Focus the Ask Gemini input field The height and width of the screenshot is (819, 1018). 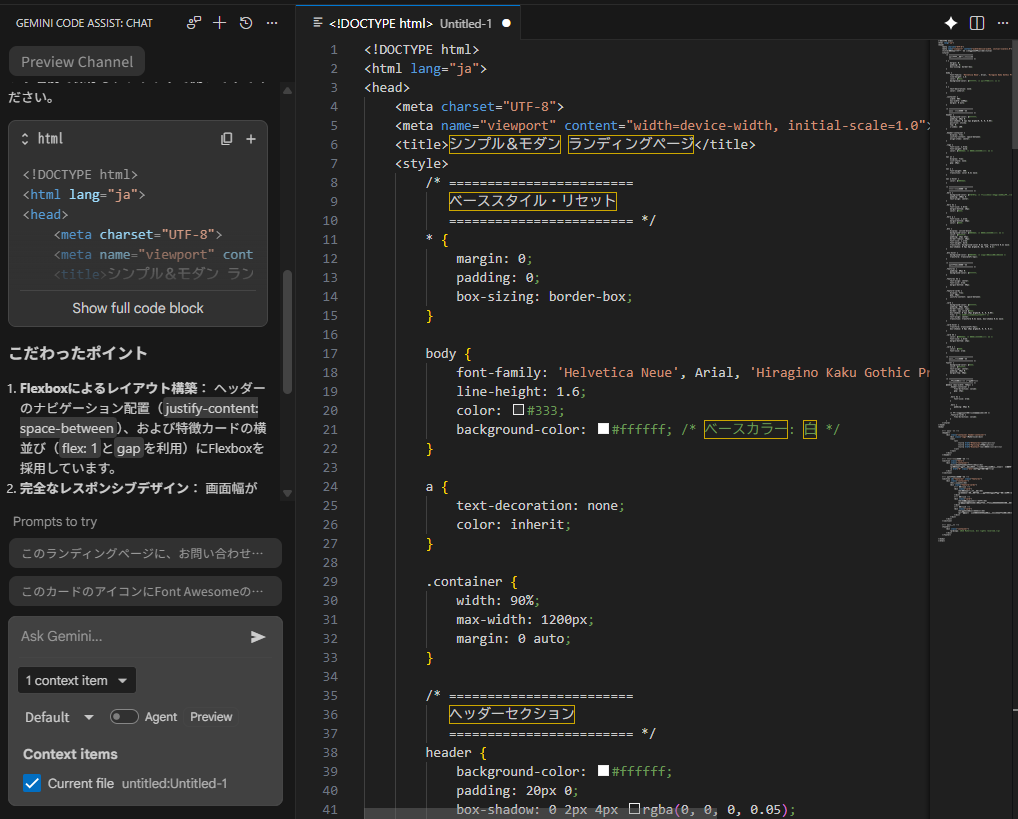(x=130, y=636)
